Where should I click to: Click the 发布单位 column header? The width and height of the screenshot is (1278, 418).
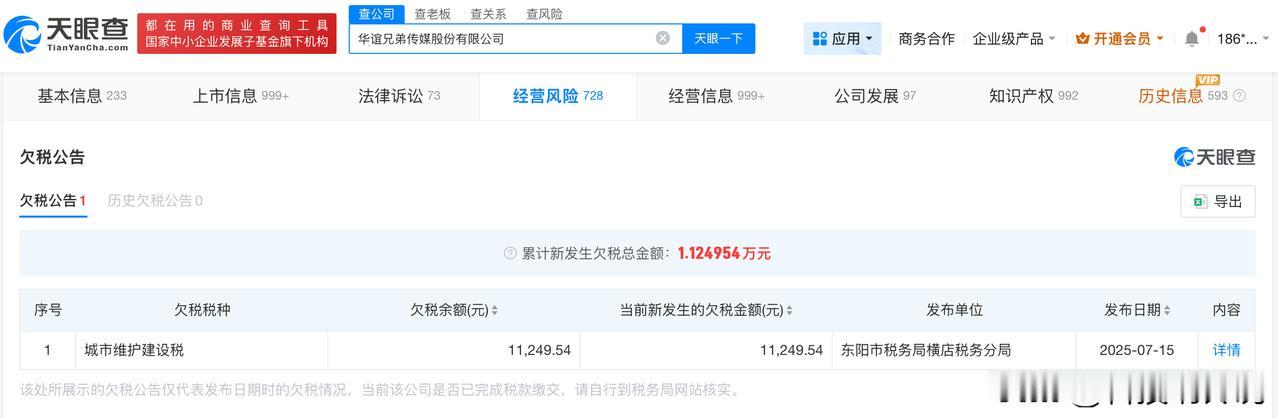[954, 310]
